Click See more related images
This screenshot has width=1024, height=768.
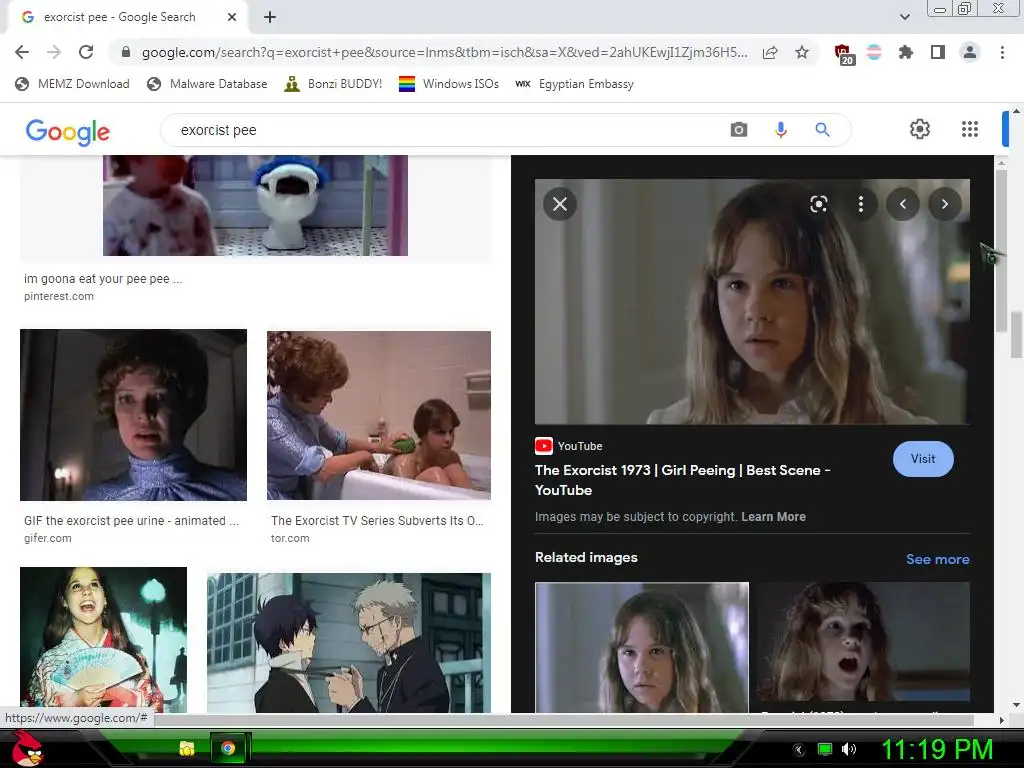pyautogui.click(x=937, y=559)
